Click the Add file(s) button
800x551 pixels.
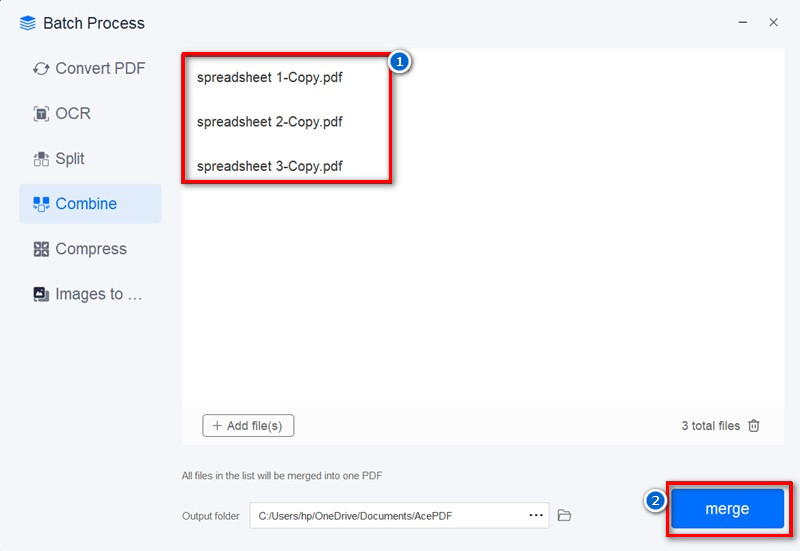click(248, 425)
